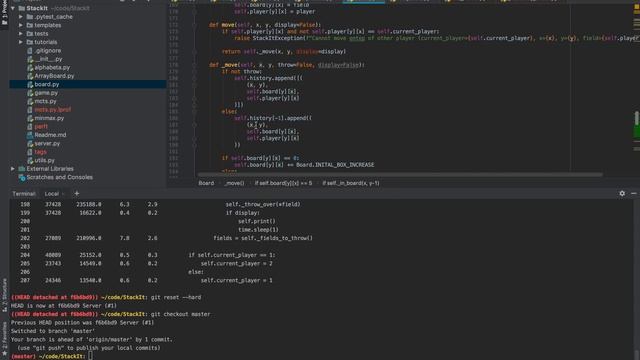Image resolution: width=640 pixels, height=360 pixels.
Task: Click the Terminal panel title label
Action: (24, 193)
